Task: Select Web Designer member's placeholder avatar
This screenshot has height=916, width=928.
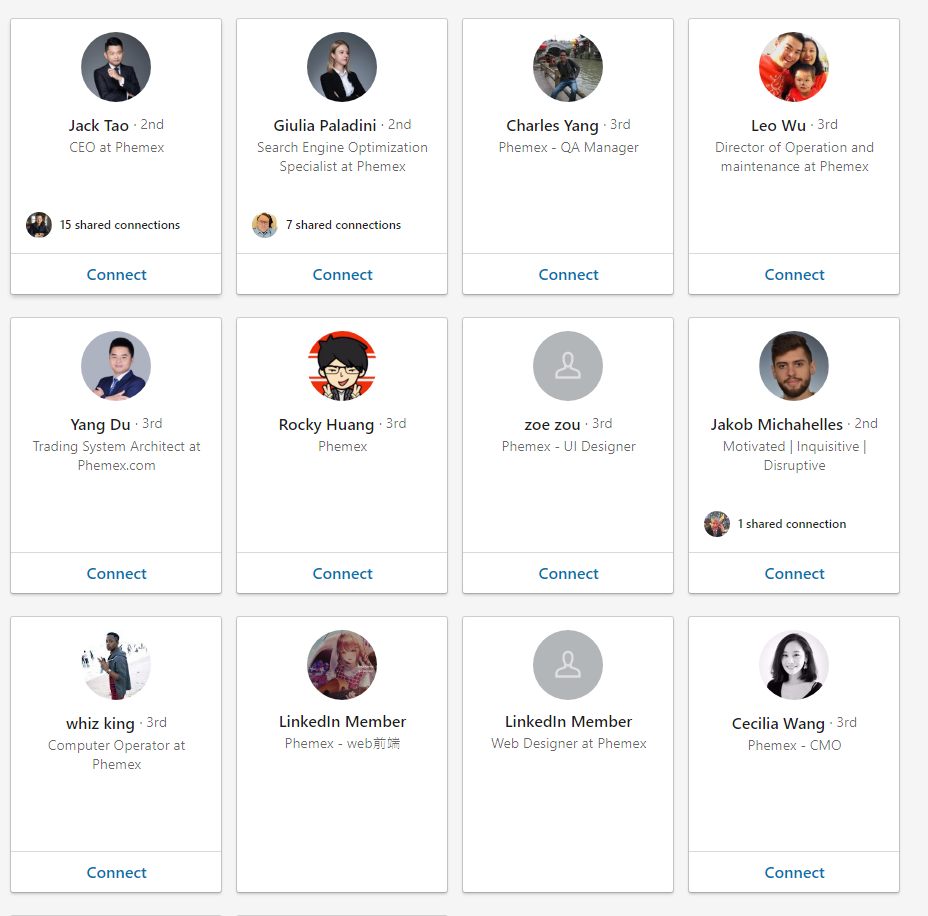Action: tap(568, 665)
